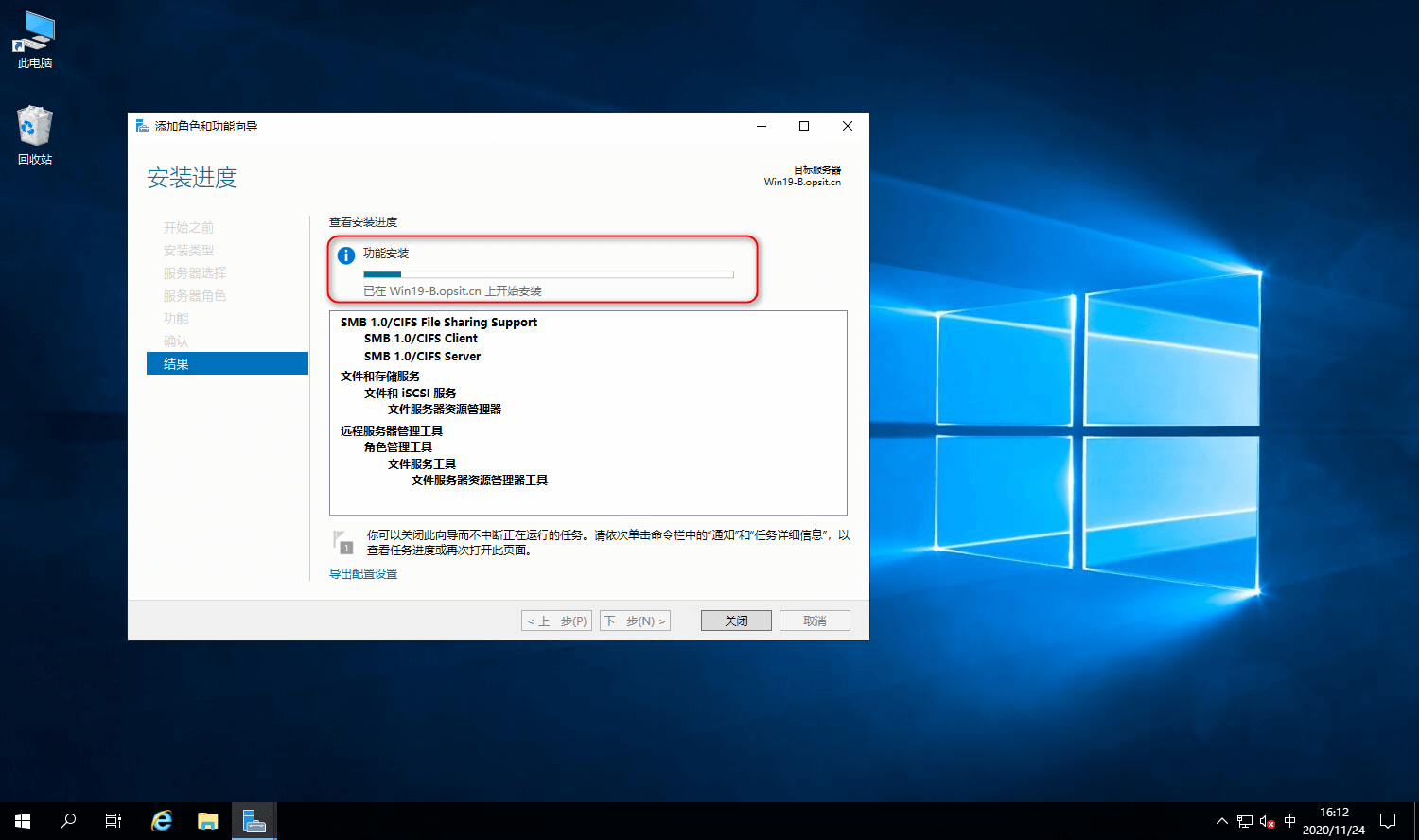Click the 查看安装进度 label
This screenshot has height=840, width=1419.
[363, 222]
